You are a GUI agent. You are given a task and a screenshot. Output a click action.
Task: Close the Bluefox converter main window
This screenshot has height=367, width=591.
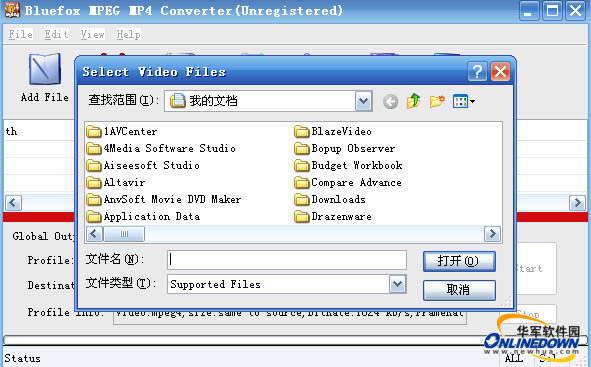pyautogui.click(x=576, y=11)
